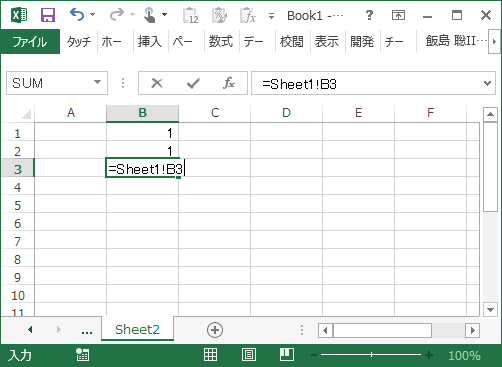Viewport: 502px width, 367px height.
Task: Click the macro recording status bar icon
Action: (x=82, y=355)
